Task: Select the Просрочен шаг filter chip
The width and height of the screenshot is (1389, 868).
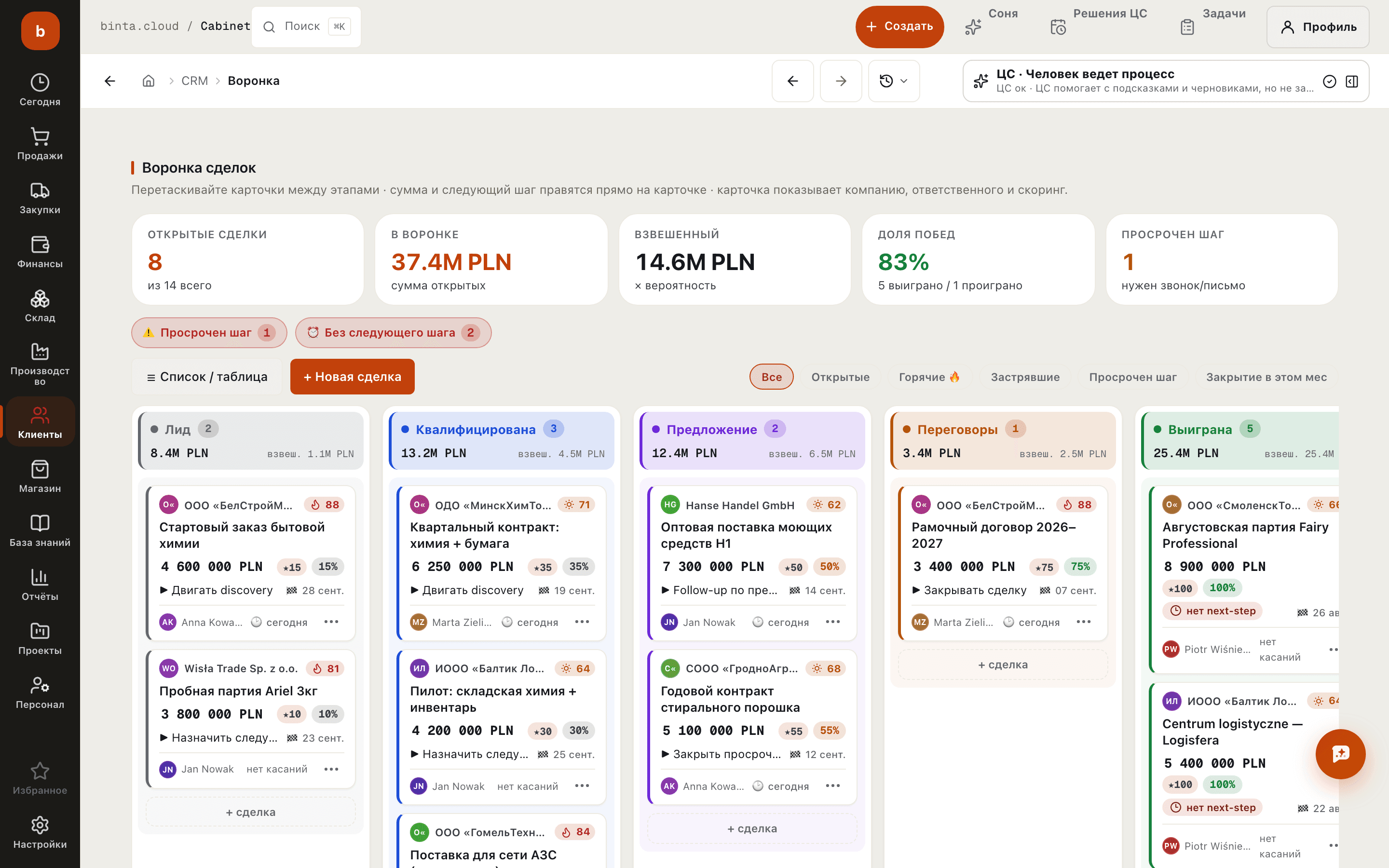Action: (x=1132, y=377)
